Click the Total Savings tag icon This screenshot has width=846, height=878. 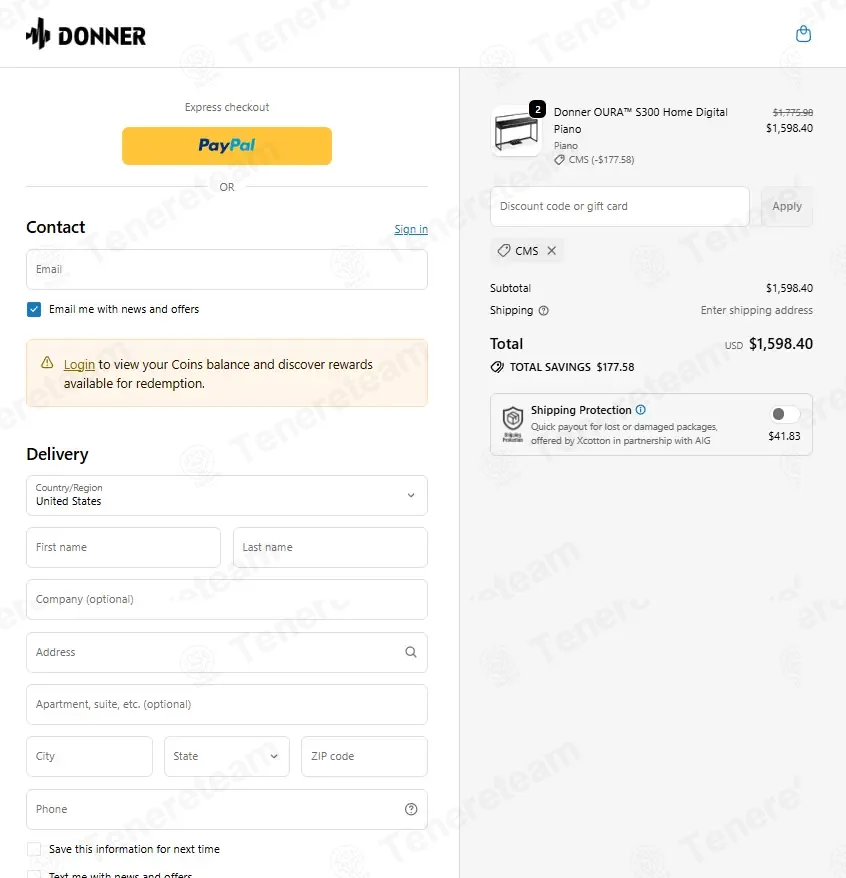(497, 367)
